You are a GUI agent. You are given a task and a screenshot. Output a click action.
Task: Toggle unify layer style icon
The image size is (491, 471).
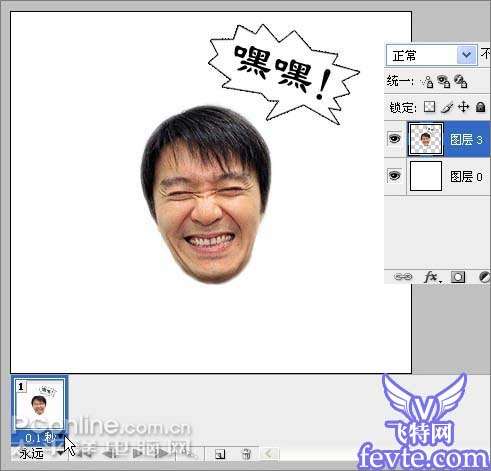pyautogui.click(x=460, y=81)
